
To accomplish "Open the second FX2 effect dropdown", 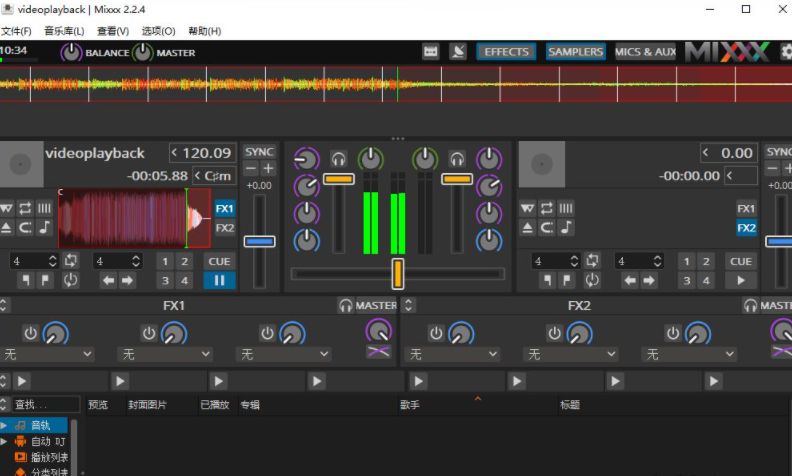I will pyautogui.click(x=571, y=354).
